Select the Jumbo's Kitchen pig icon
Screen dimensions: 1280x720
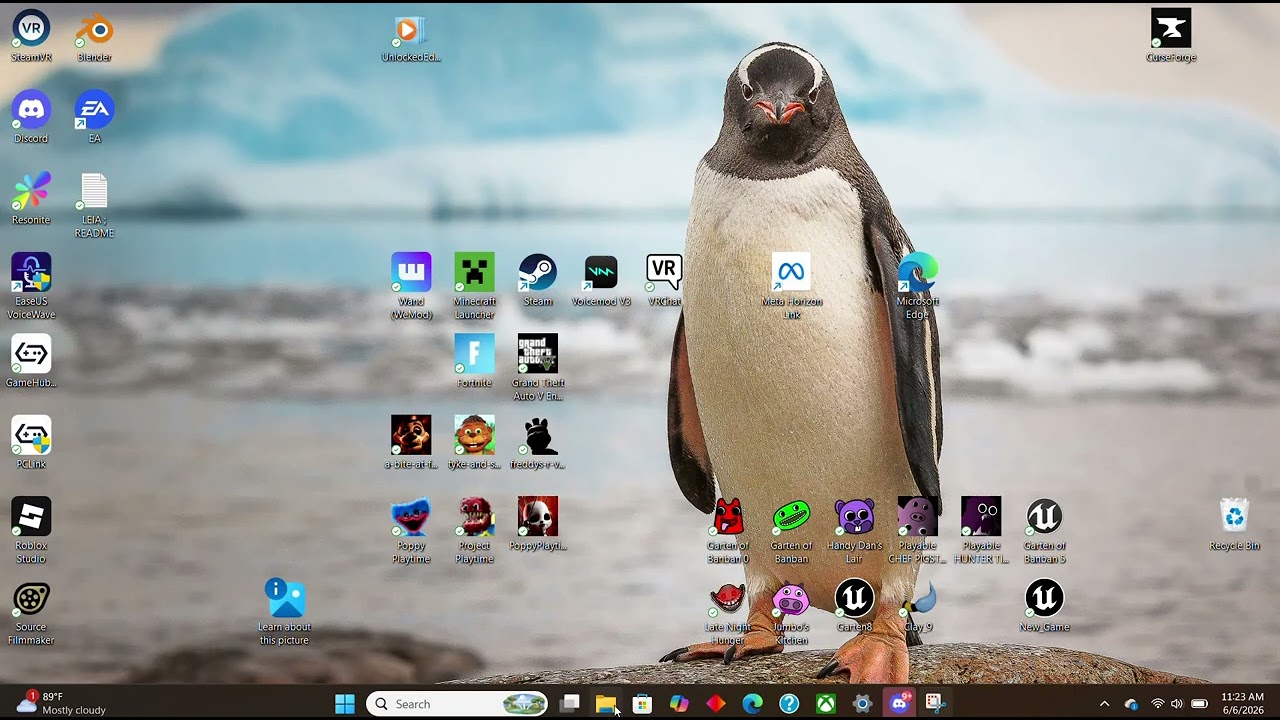pyautogui.click(x=791, y=613)
